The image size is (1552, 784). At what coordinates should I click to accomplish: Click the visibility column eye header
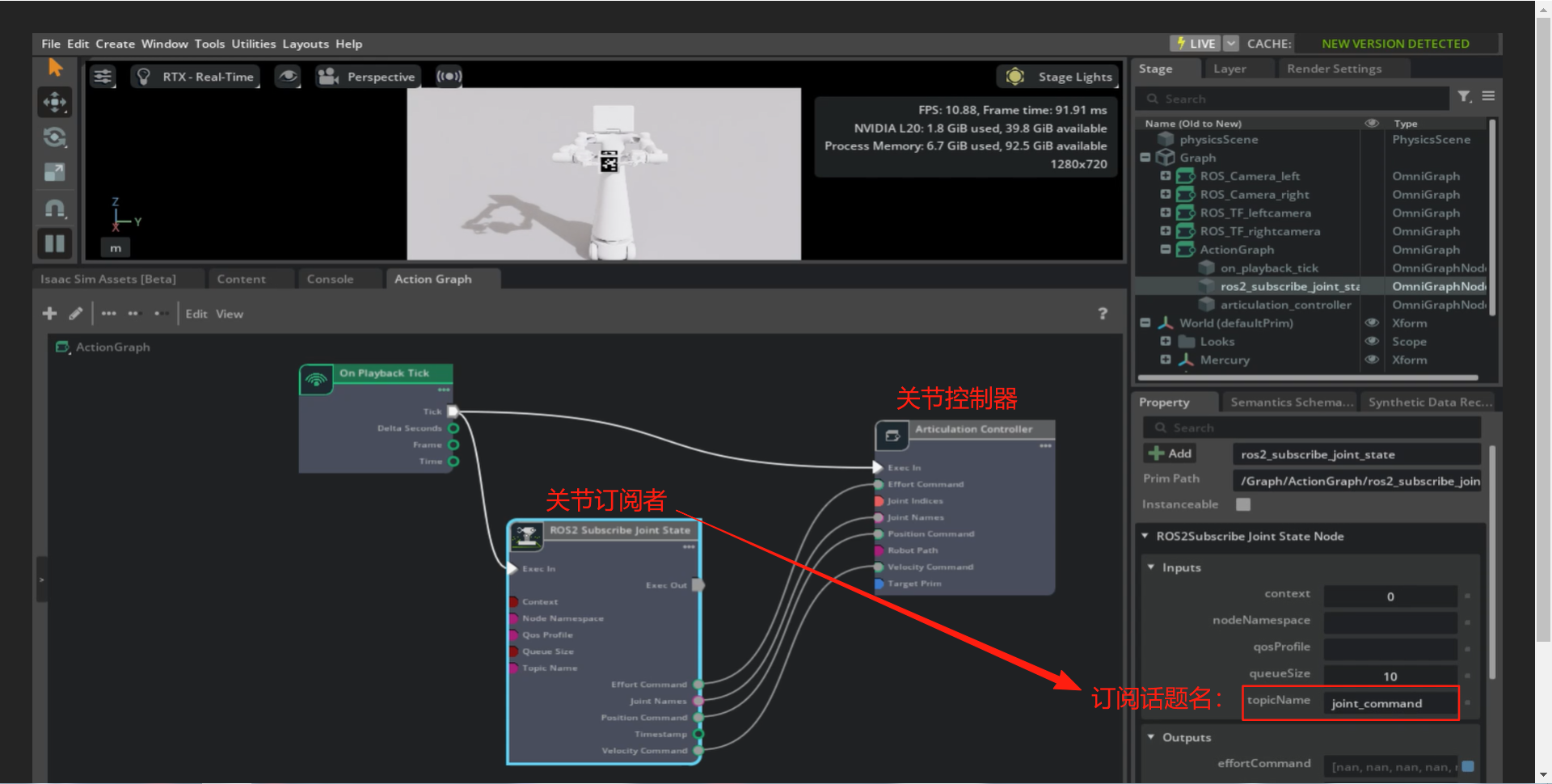click(1372, 123)
